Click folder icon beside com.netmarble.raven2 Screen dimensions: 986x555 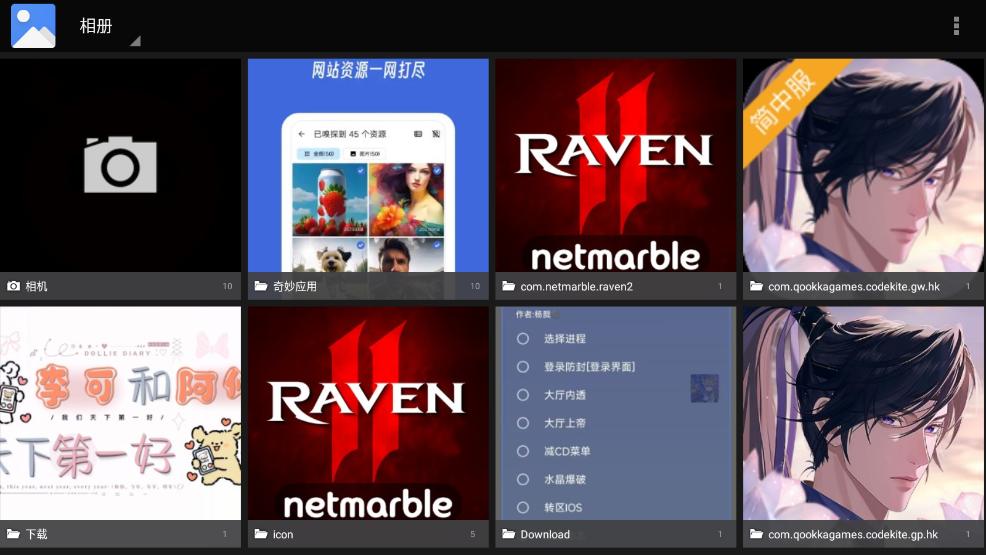(x=509, y=286)
